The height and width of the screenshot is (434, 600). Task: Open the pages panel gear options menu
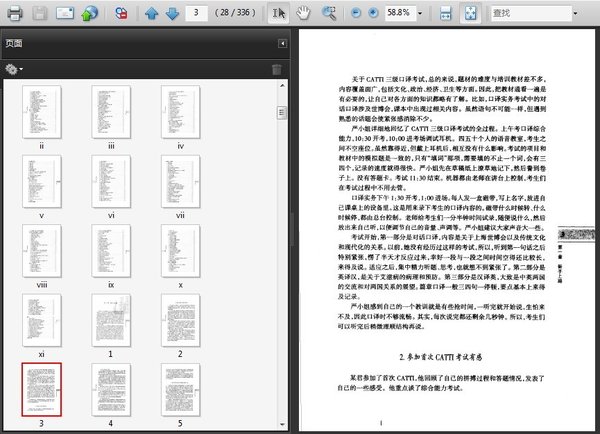point(14,69)
